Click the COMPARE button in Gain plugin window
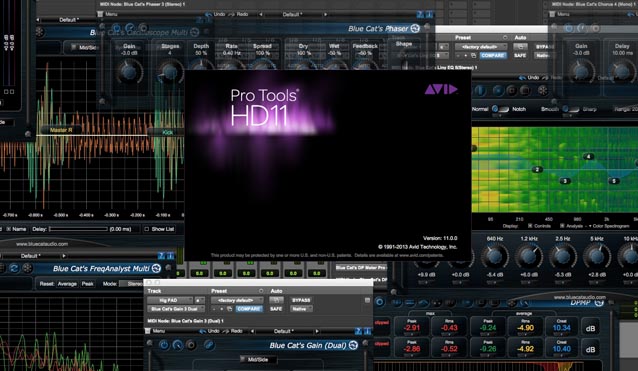The image size is (638, 371). [x=249, y=309]
